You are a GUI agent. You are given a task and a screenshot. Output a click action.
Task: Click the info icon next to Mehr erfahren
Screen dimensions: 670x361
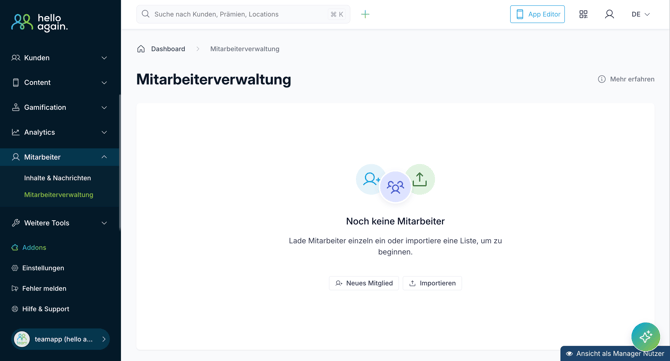(x=602, y=79)
